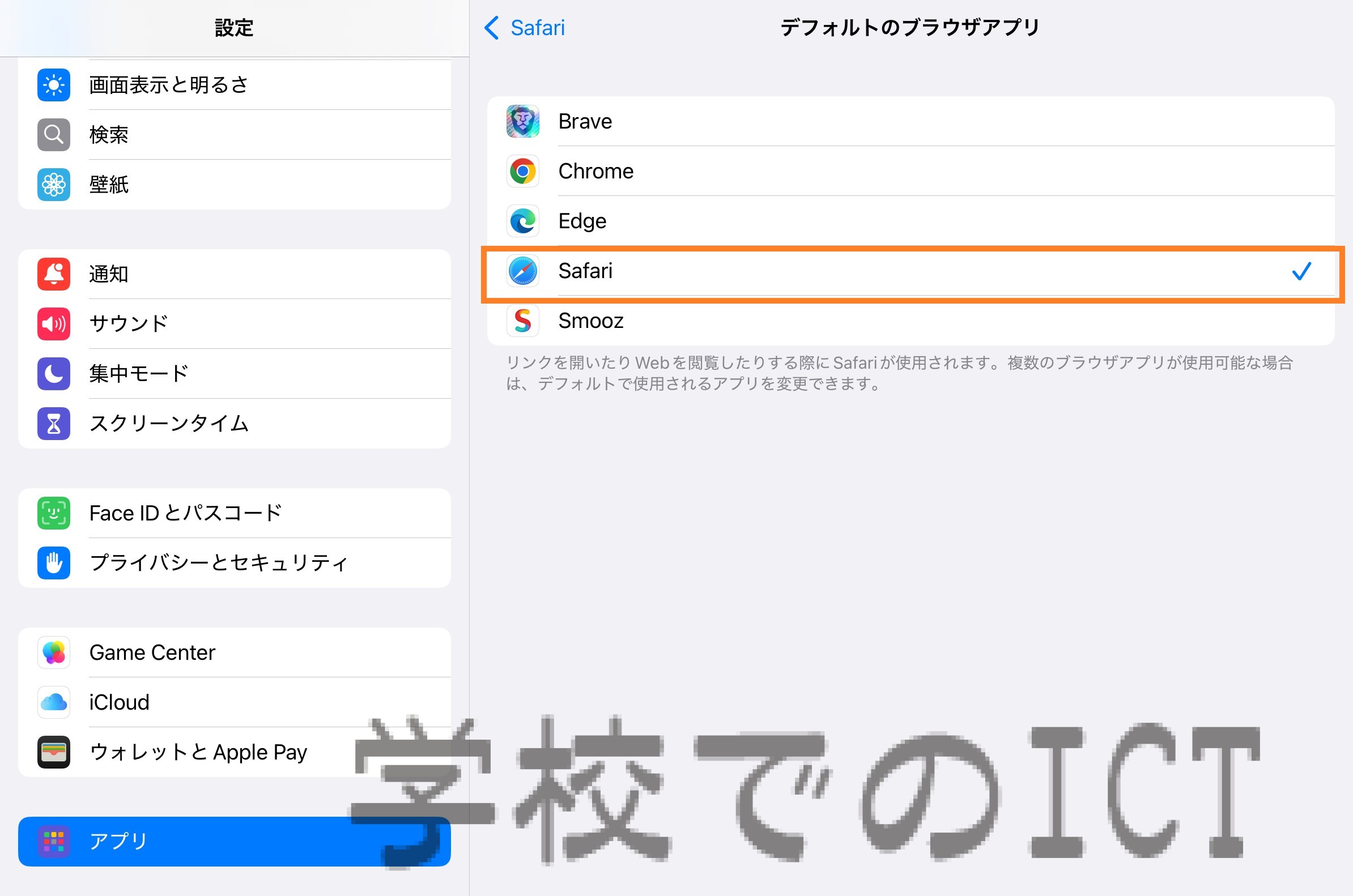Open 通知 settings
Screen dimensions: 1353x896
[x=235, y=274]
